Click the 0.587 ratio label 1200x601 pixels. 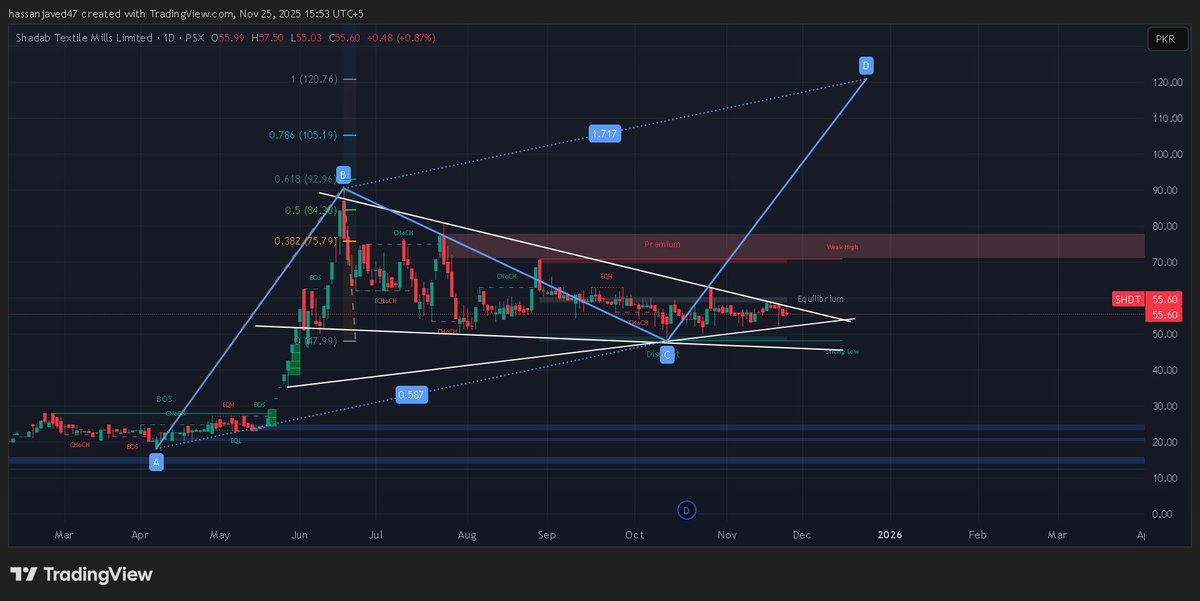tap(409, 394)
